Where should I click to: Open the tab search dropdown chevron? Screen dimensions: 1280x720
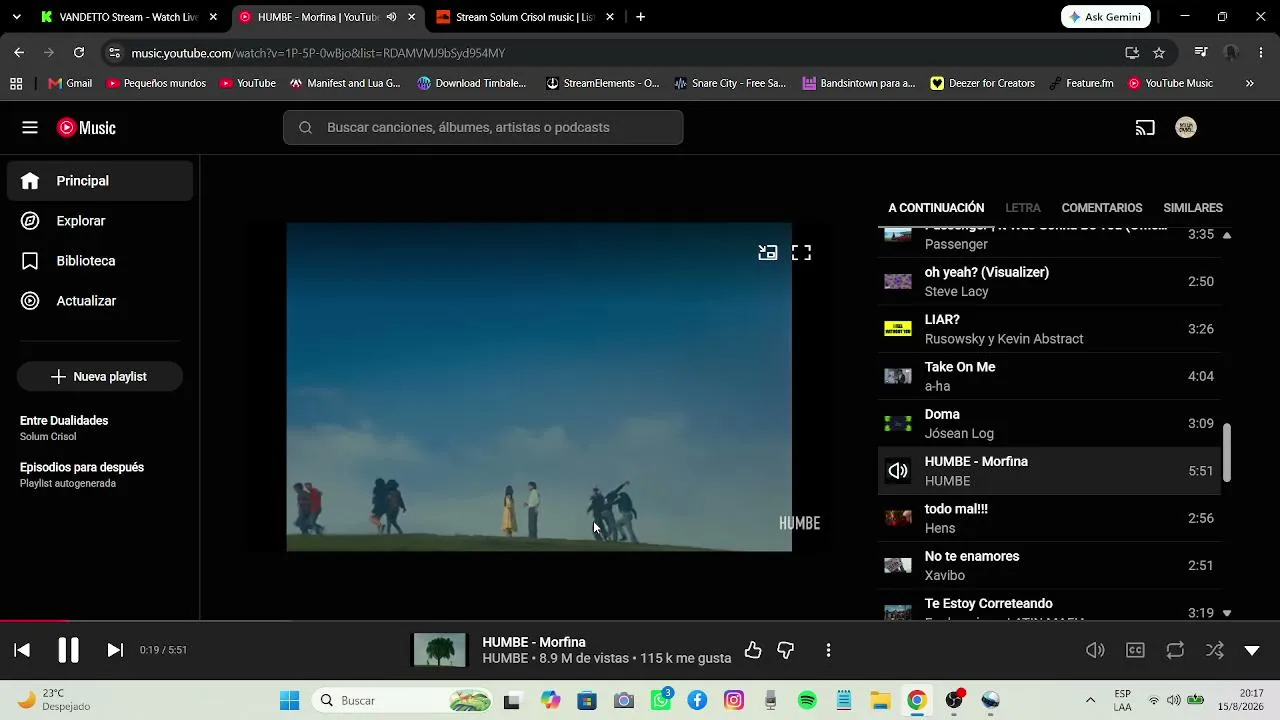click(x=17, y=17)
